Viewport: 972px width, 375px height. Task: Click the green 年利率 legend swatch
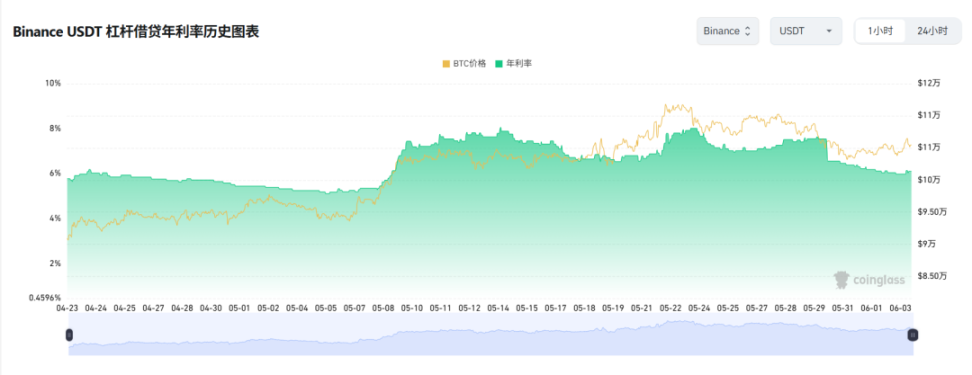[498, 63]
